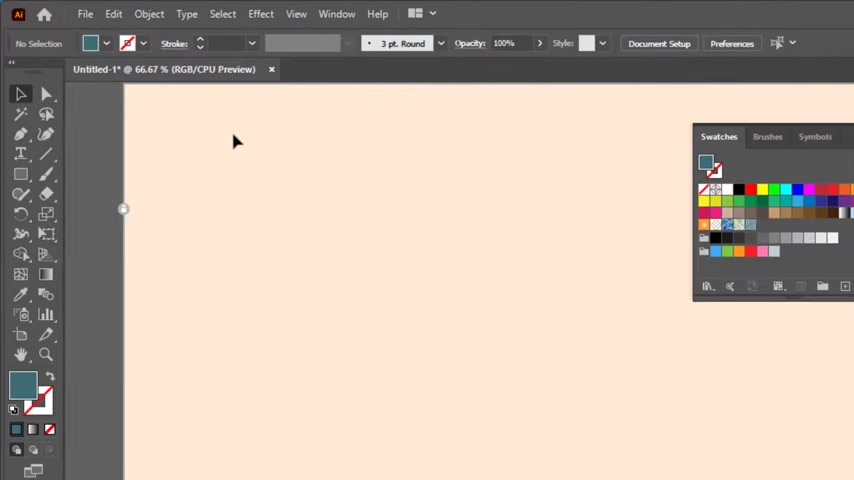
Task: Create new swatch plus button
Action: (845, 286)
